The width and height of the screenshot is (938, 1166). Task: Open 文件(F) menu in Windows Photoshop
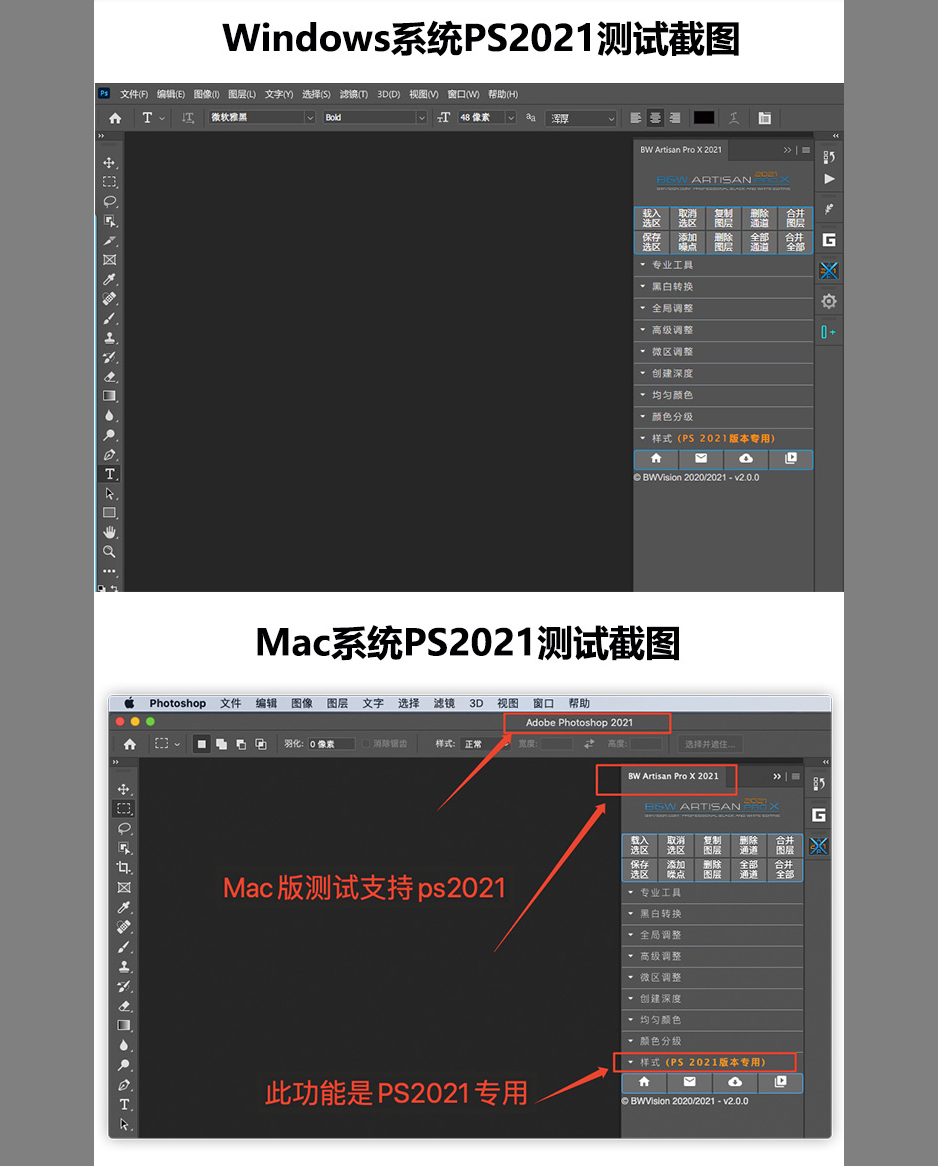point(134,94)
